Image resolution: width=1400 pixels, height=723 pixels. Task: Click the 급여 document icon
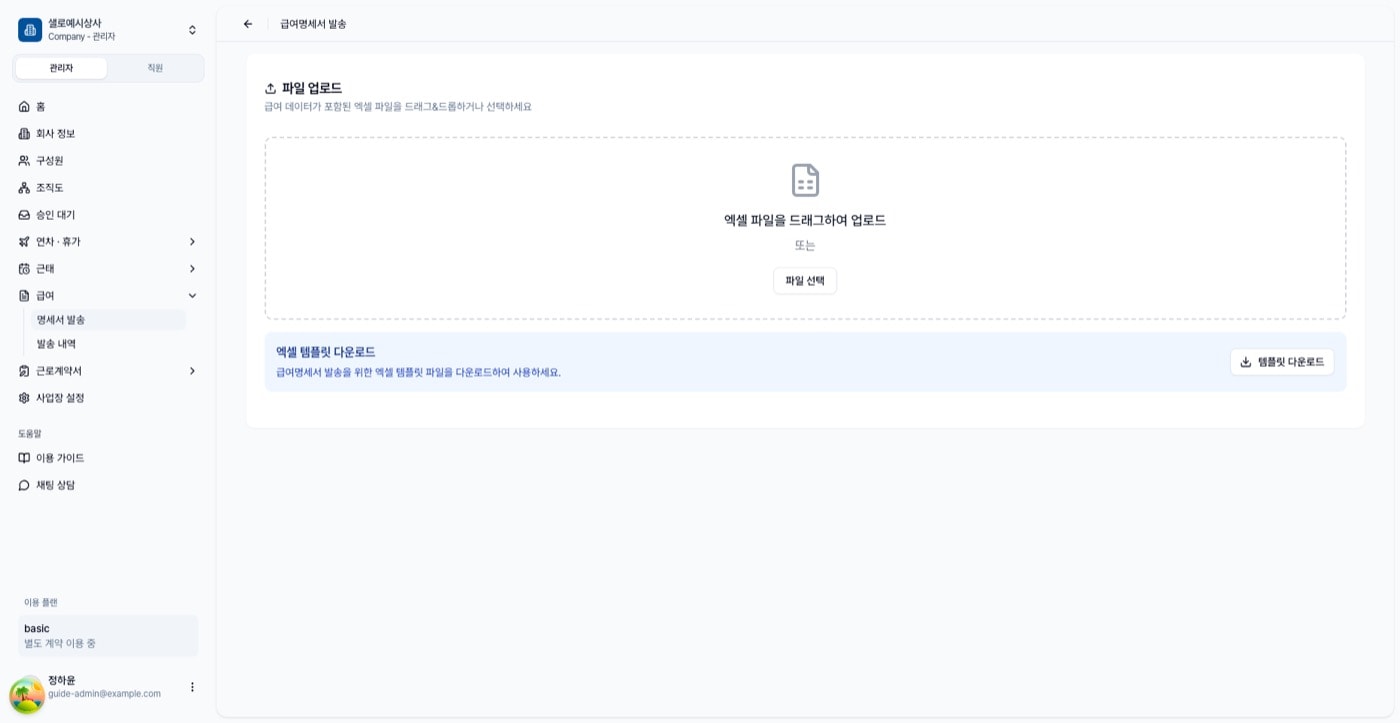click(24, 295)
